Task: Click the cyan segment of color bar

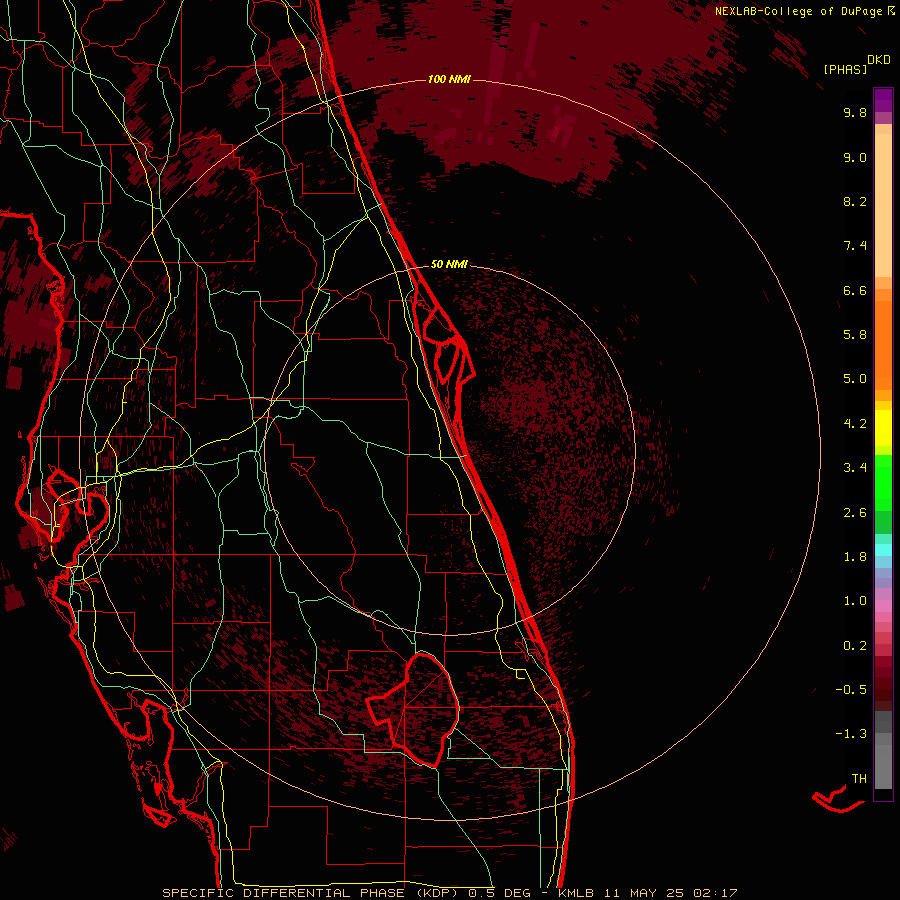Action: click(x=883, y=550)
